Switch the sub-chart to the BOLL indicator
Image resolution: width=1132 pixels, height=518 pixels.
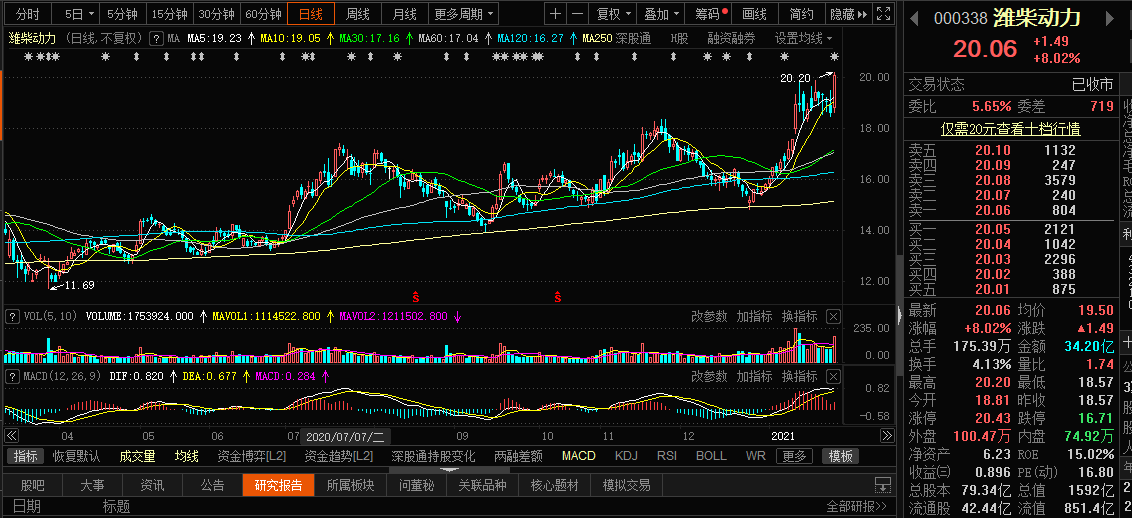point(711,456)
